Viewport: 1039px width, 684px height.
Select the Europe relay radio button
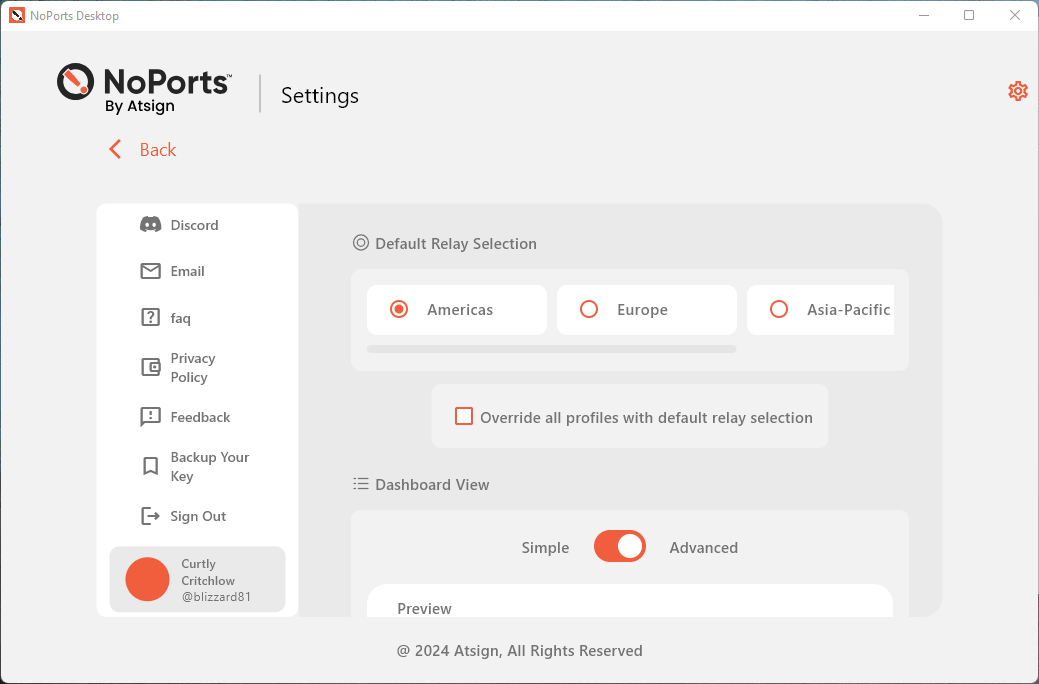[589, 310]
